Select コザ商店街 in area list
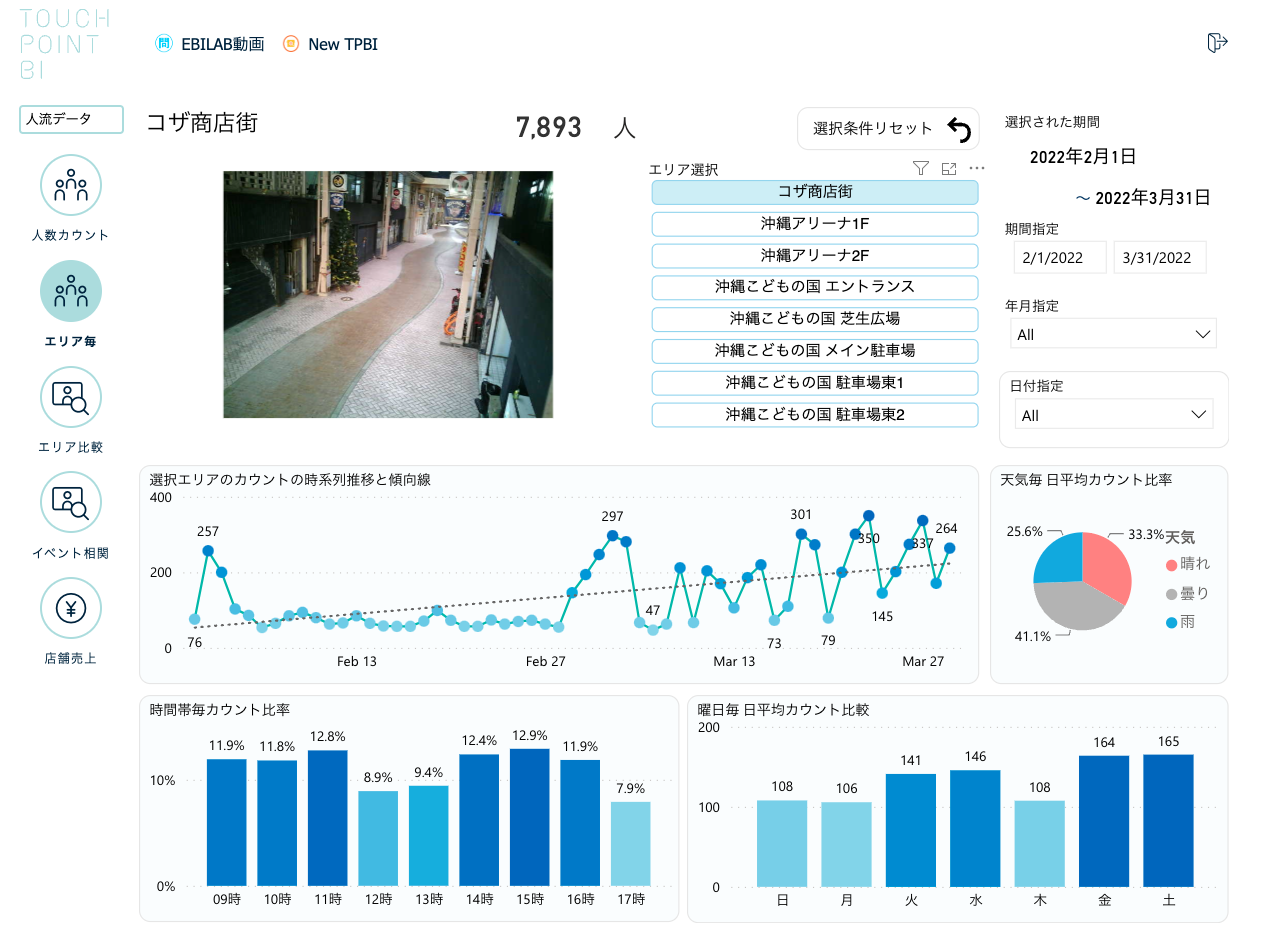 815,192
